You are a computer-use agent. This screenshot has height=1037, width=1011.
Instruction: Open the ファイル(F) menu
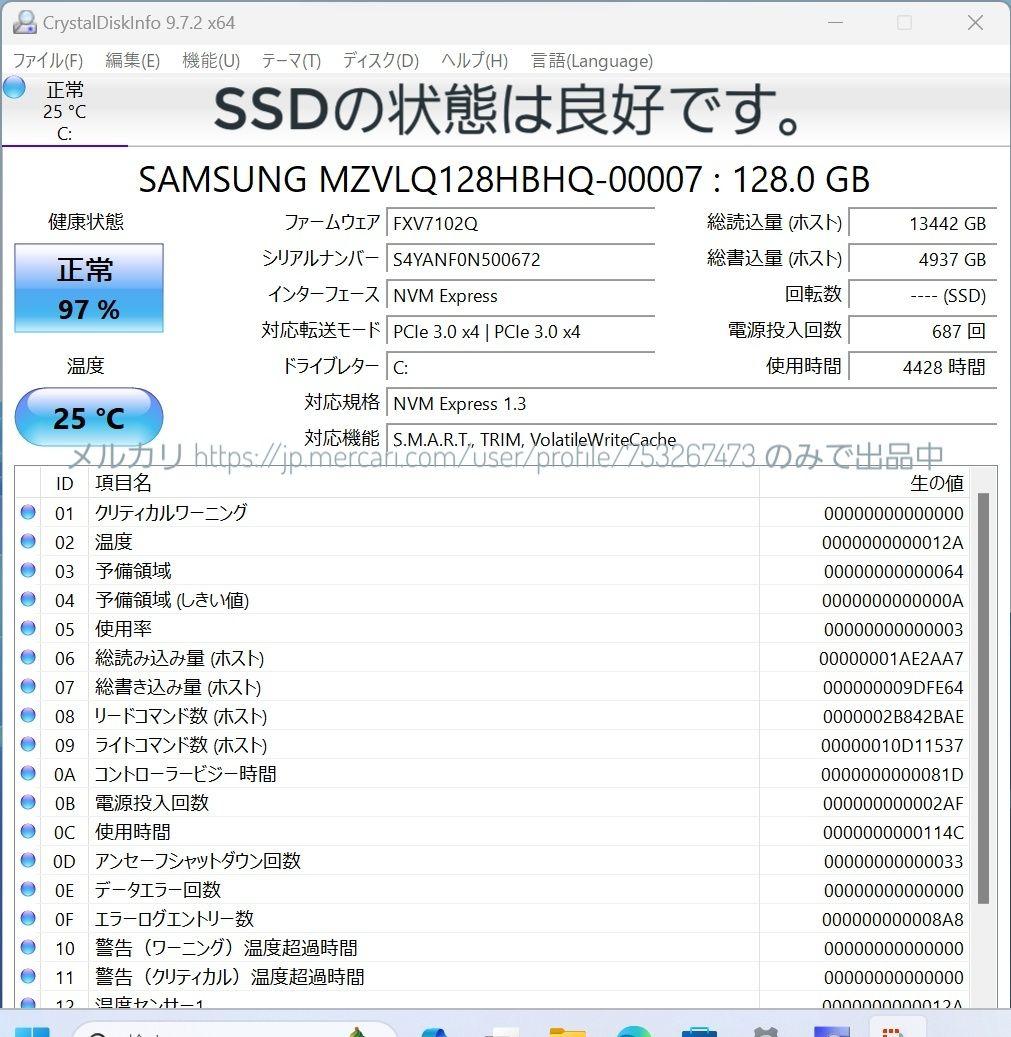pos(46,60)
